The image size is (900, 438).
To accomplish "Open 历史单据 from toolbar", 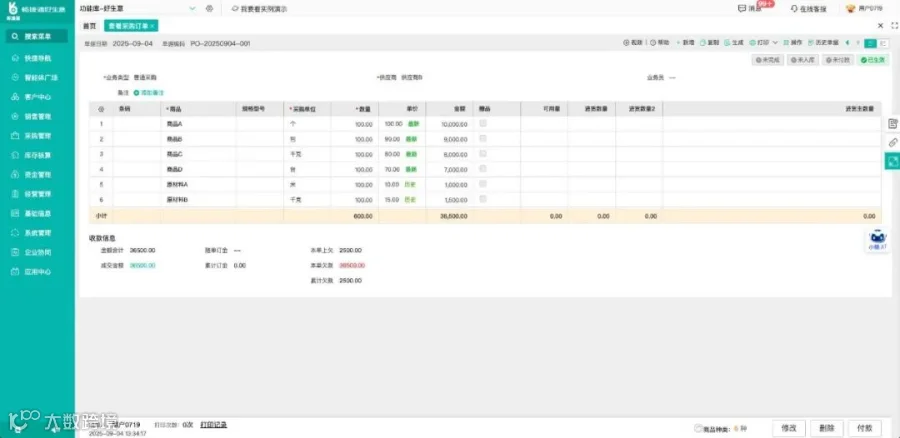I will (x=823, y=43).
